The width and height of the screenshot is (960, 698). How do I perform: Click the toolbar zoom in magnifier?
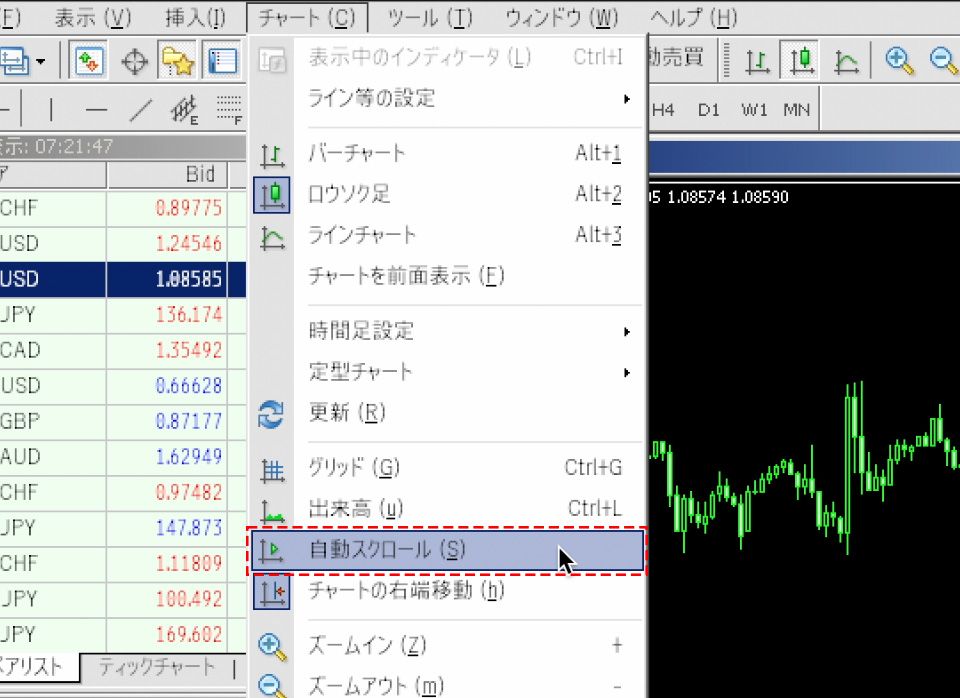click(899, 61)
